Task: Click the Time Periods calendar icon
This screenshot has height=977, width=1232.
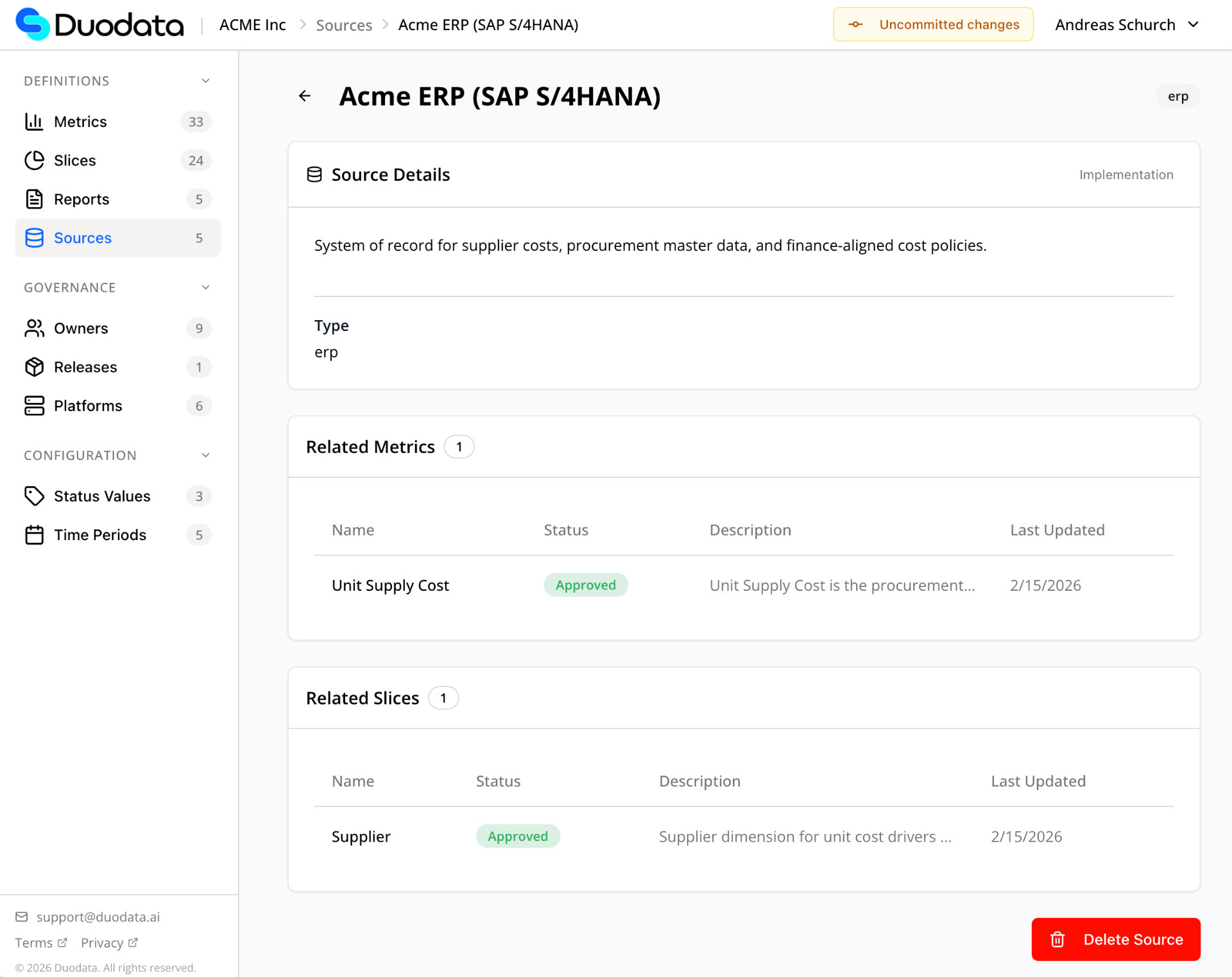Action: (34, 535)
